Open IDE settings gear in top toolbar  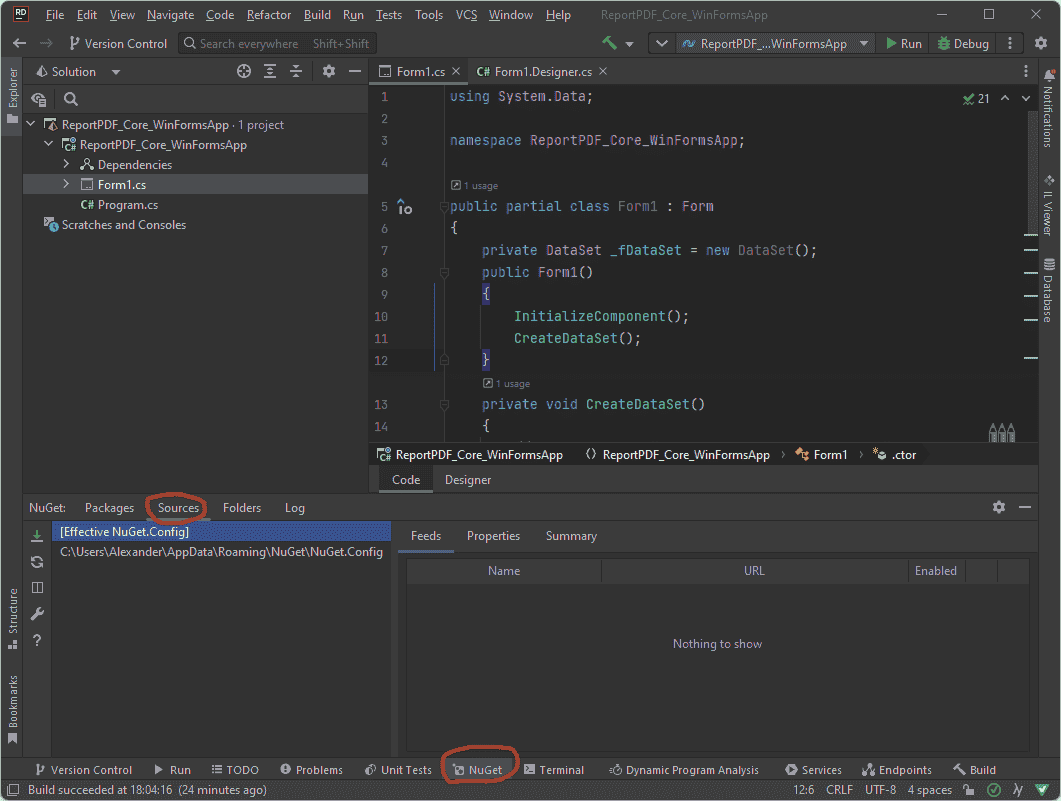tap(1041, 43)
